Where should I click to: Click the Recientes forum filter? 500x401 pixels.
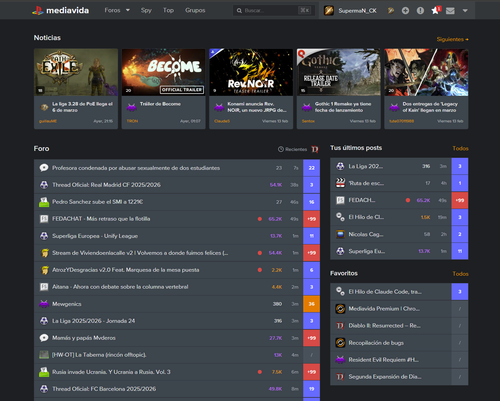point(292,149)
